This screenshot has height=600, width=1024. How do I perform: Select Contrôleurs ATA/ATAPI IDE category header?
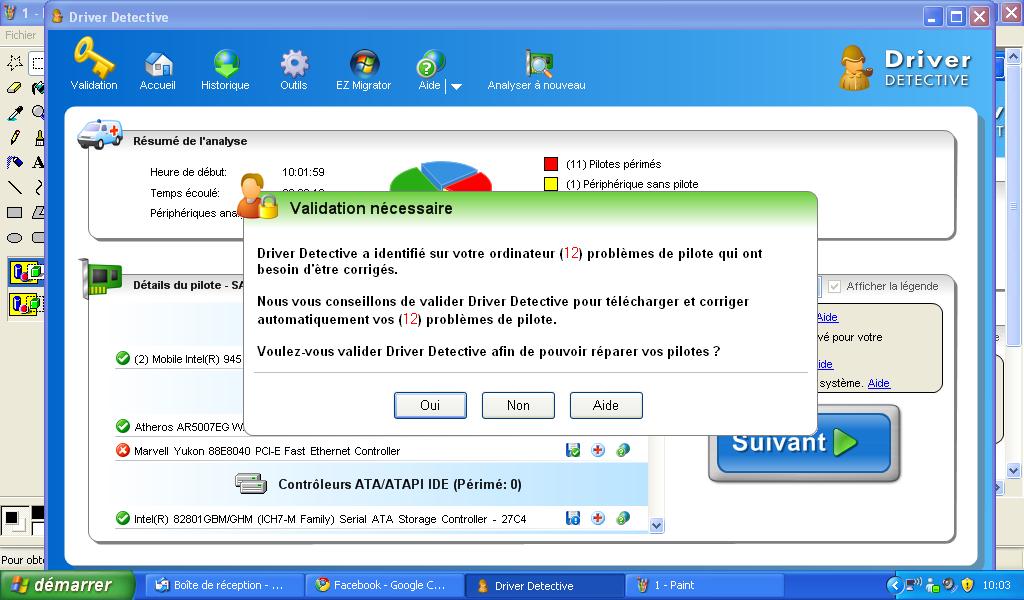381,484
